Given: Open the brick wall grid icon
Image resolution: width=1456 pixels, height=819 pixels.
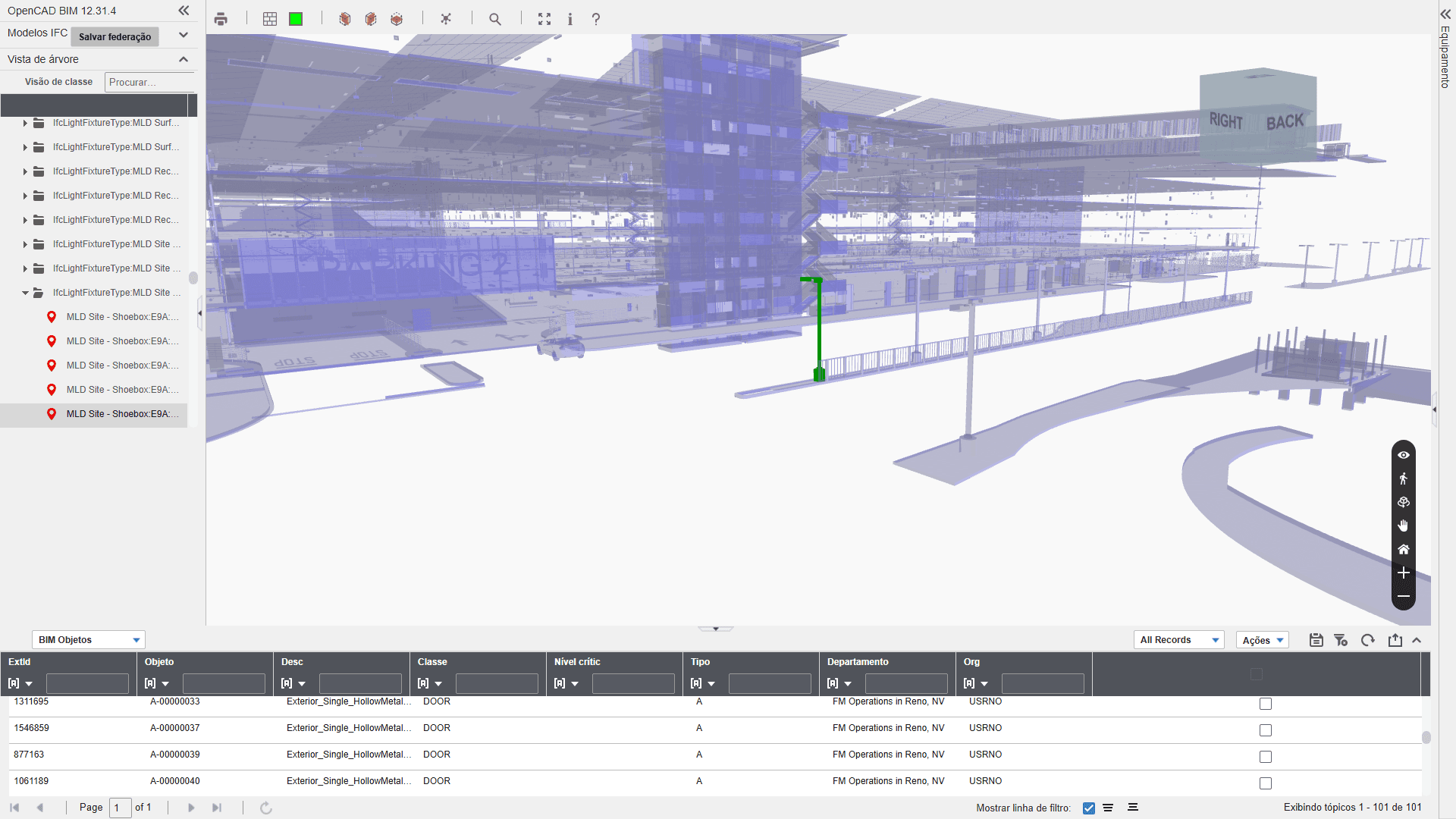Looking at the screenshot, I should tap(270, 19).
